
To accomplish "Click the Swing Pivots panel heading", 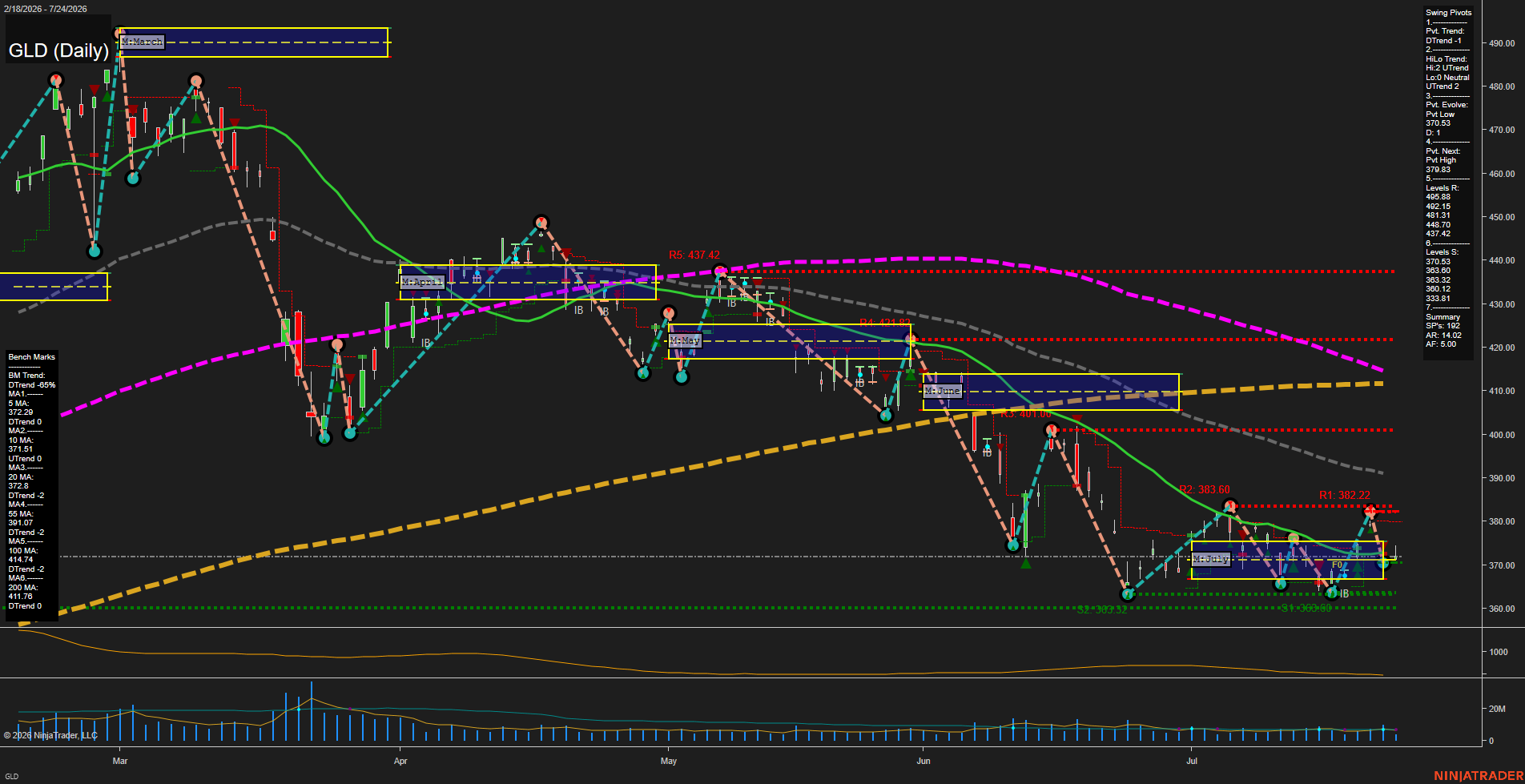I will pyautogui.click(x=1448, y=13).
